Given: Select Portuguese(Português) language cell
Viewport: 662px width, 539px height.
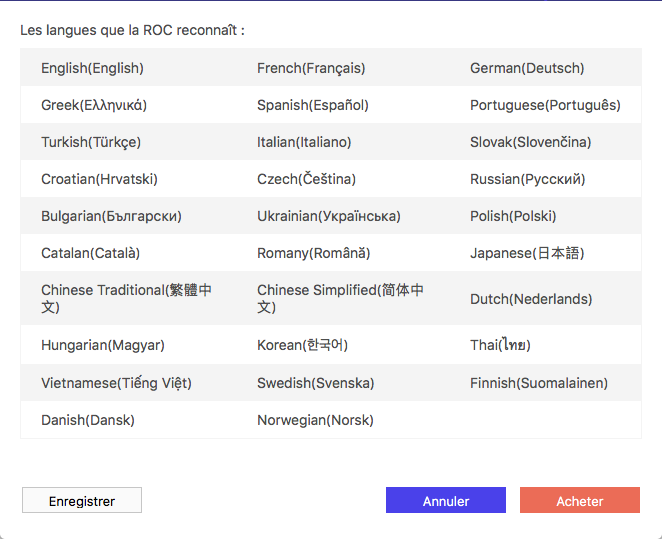Looking at the screenshot, I should click(545, 105).
